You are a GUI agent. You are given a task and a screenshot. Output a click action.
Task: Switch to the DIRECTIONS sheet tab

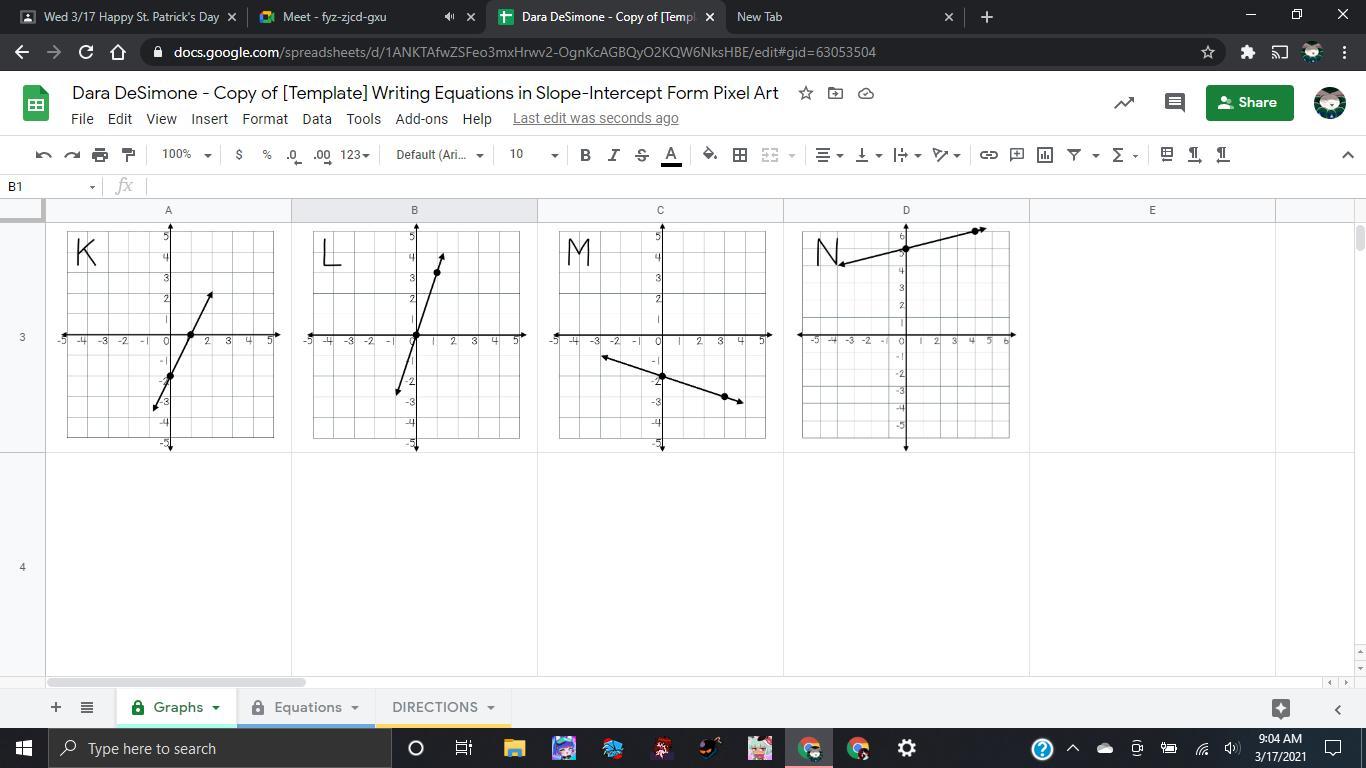point(443,707)
